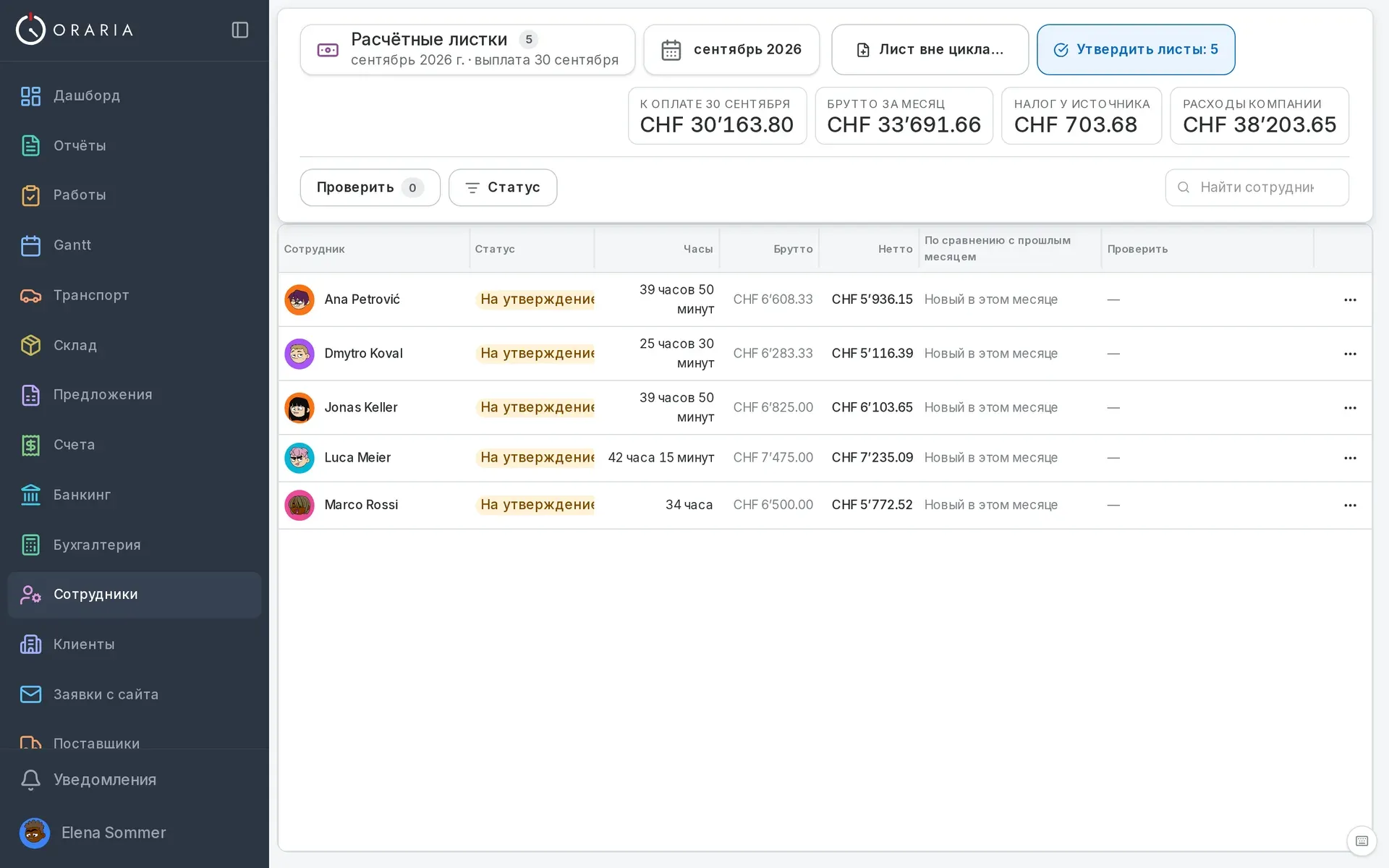
Task: Sort by the Брутто column header
Action: tap(793, 249)
